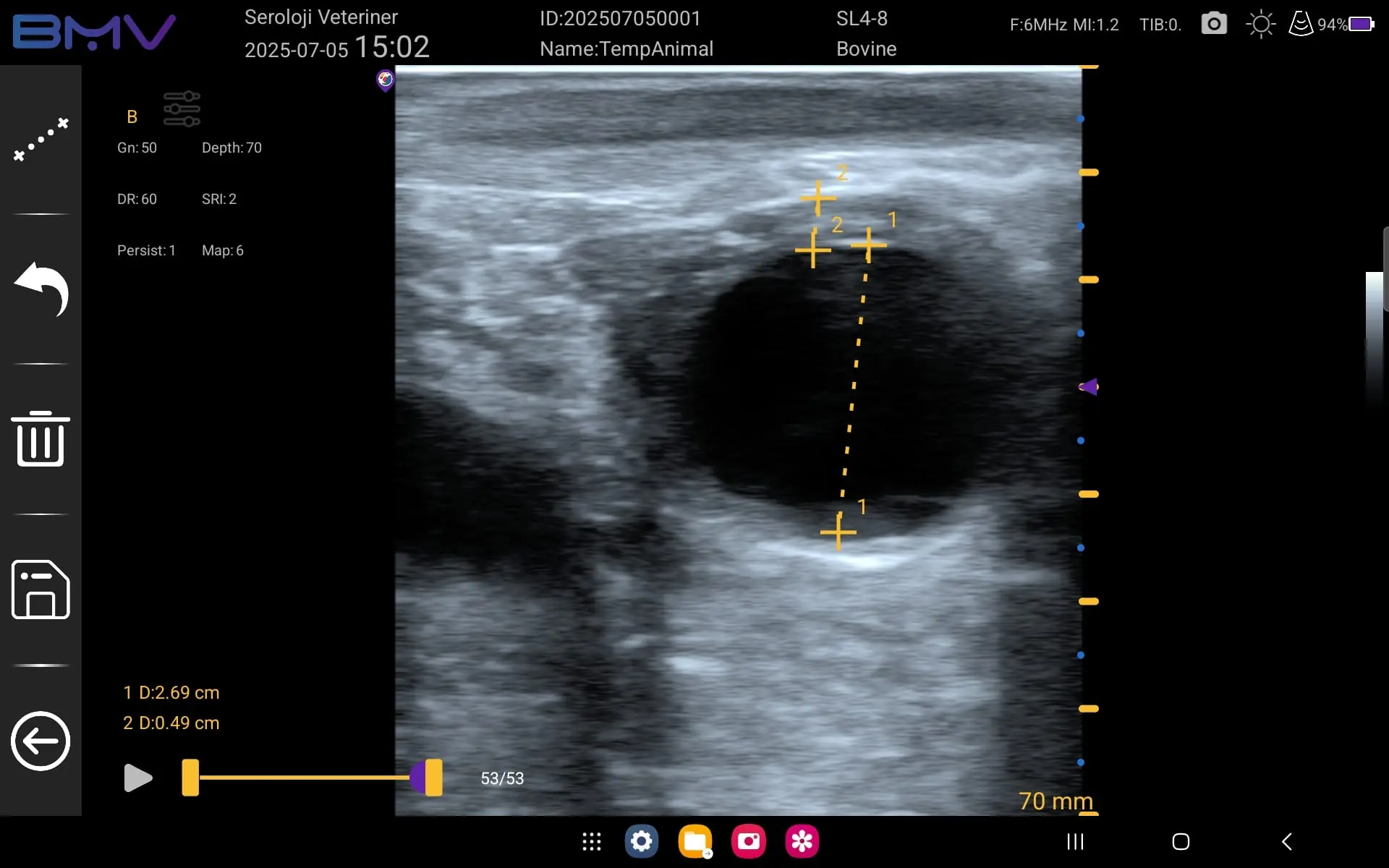This screenshot has width=1389, height=868.
Task: Click the cine loop end handle
Action: (x=433, y=778)
